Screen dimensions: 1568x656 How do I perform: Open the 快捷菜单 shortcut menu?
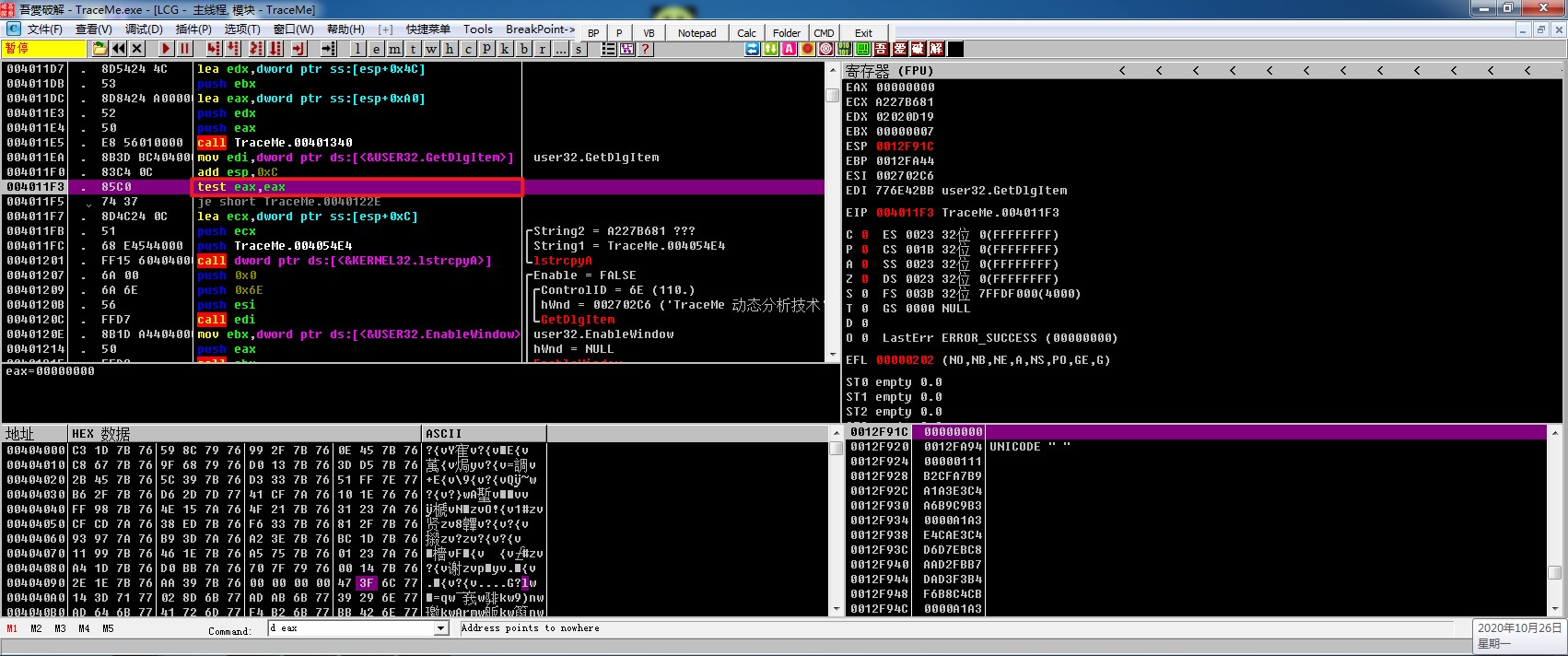428,29
